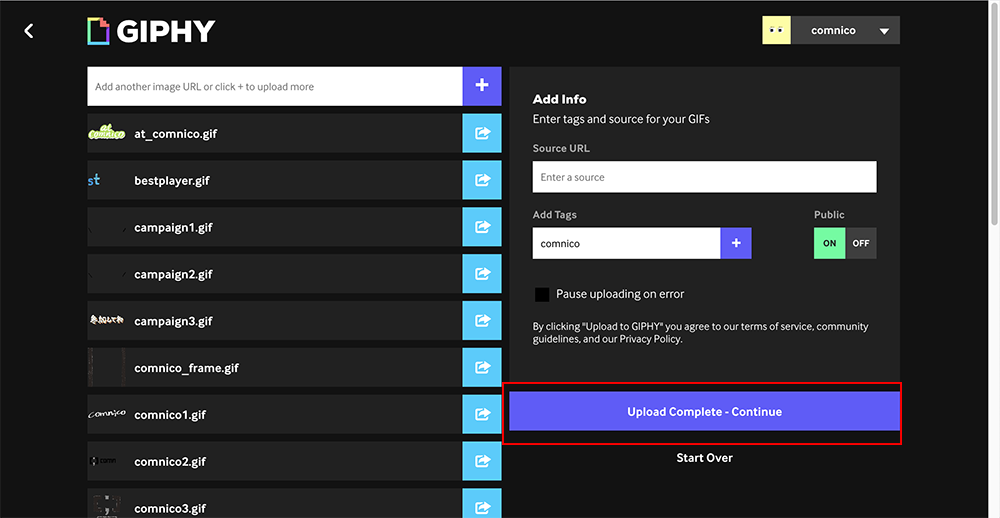Viewport: 1000px width, 518px height.
Task: Click share icon for campaign3.gif
Action: [x=482, y=320]
